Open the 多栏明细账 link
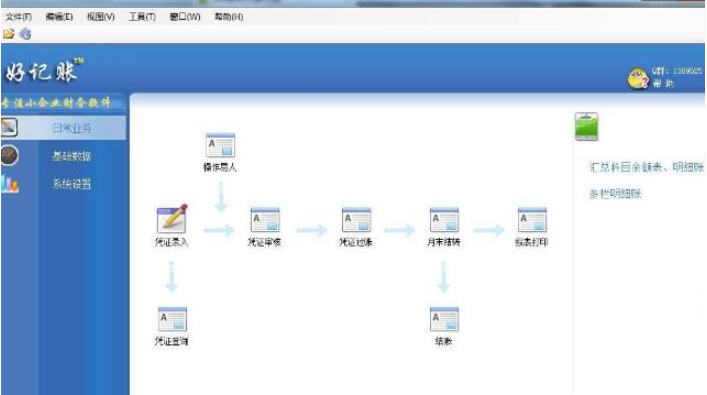Screen dimensions: 707x395 coord(615,194)
